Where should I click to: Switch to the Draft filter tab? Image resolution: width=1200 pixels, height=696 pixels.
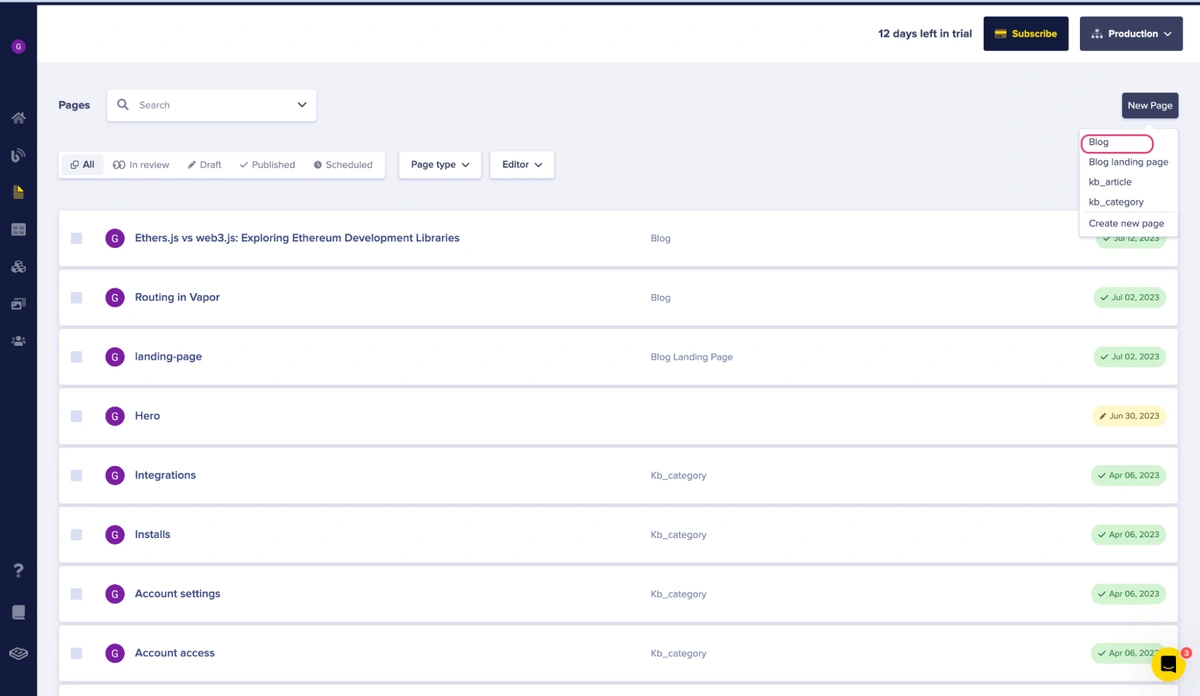coord(204,165)
